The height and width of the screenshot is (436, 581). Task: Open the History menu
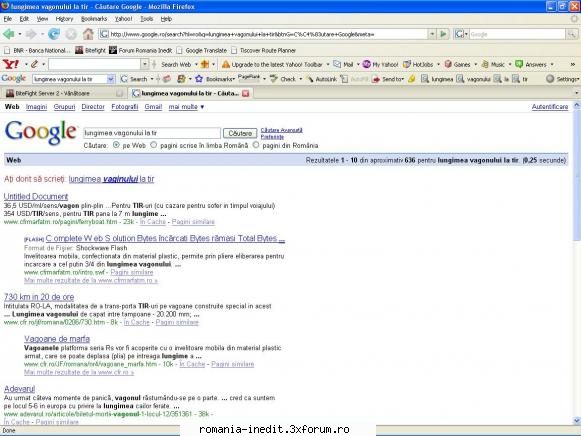(64, 19)
